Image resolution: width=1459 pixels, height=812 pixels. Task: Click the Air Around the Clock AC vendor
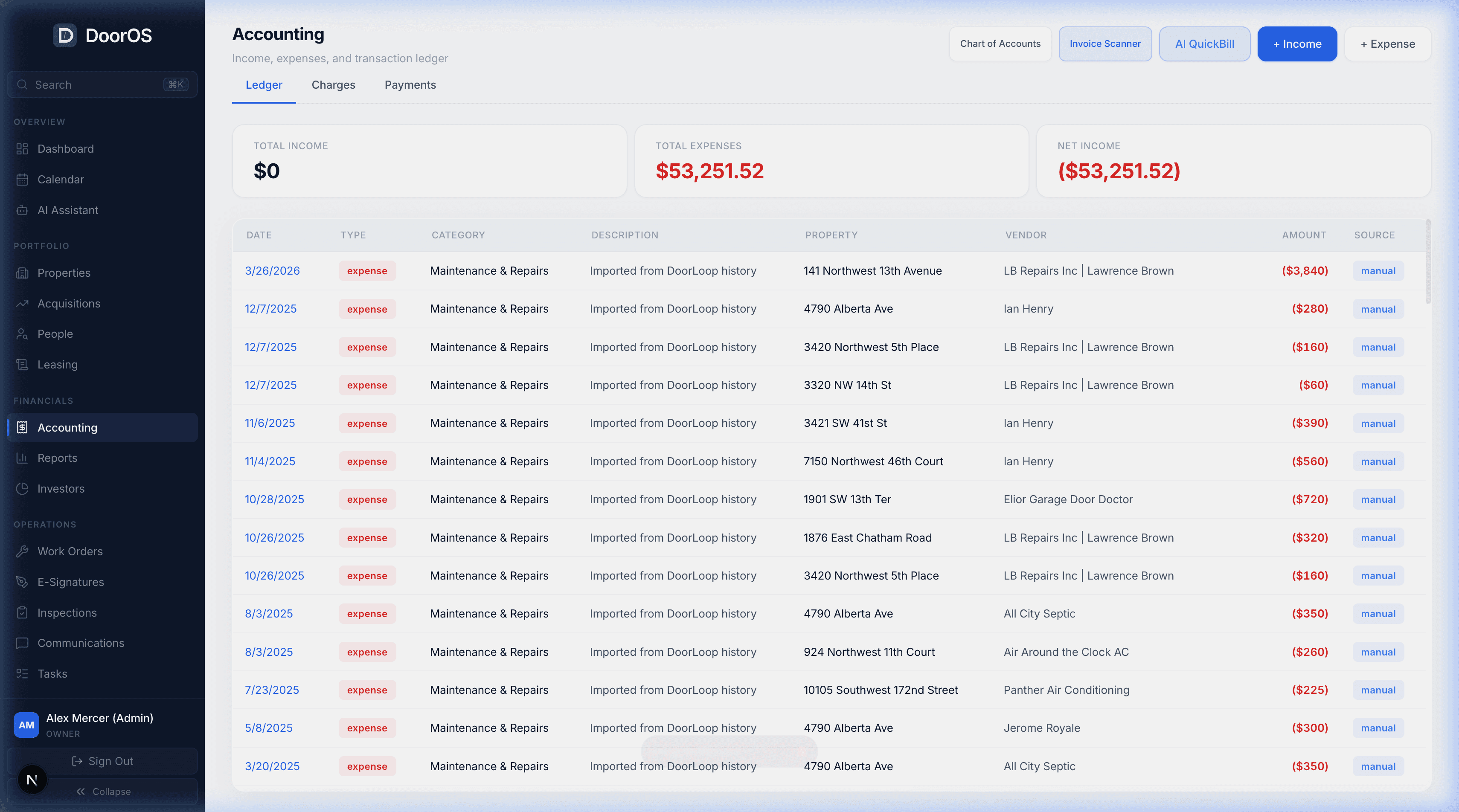[1066, 652]
